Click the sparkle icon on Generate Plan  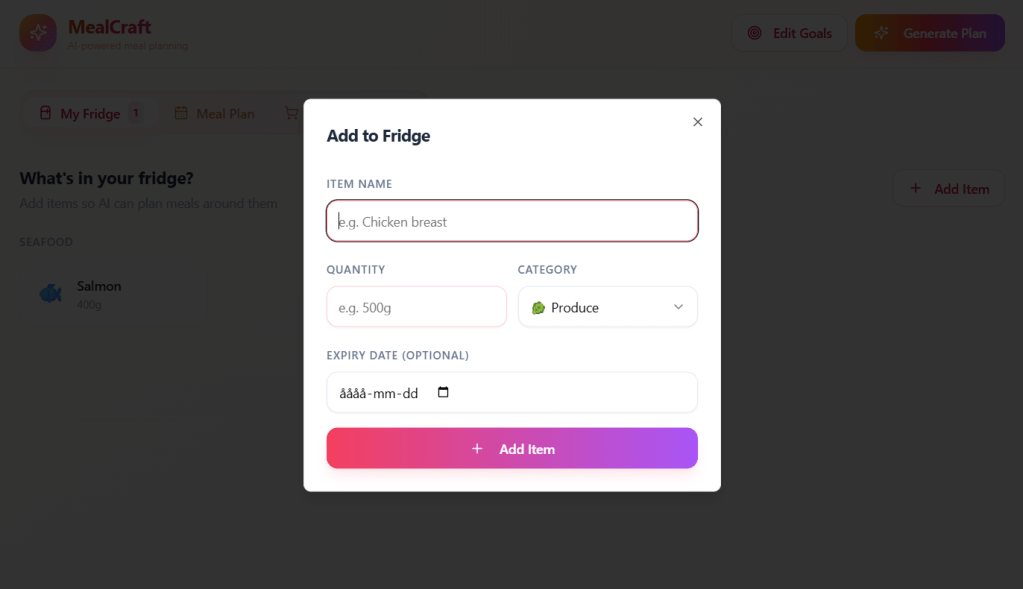[881, 33]
